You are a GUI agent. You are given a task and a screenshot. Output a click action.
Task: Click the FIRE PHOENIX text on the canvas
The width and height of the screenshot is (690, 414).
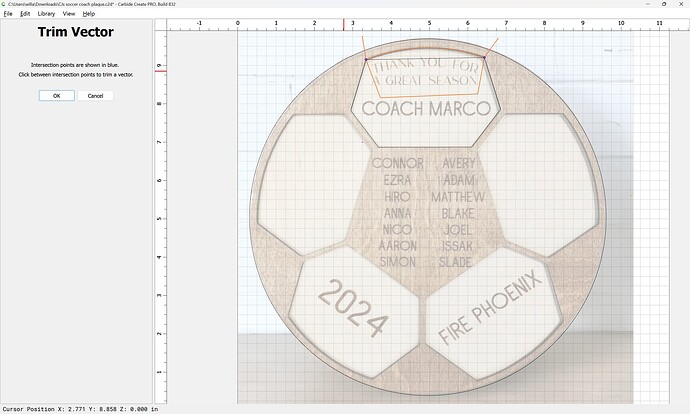click(490, 307)
